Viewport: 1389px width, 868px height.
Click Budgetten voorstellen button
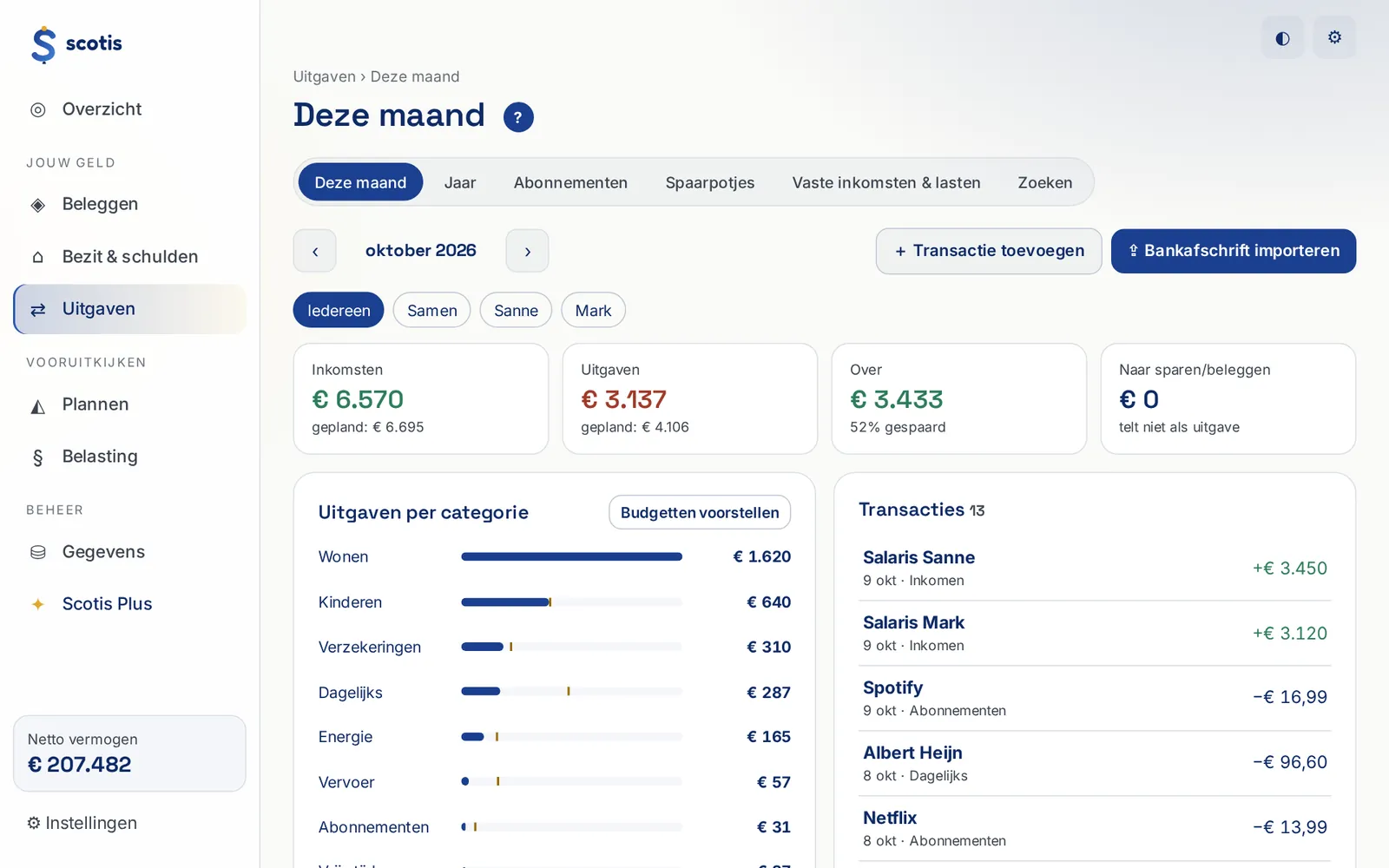[x=700, y=512]
